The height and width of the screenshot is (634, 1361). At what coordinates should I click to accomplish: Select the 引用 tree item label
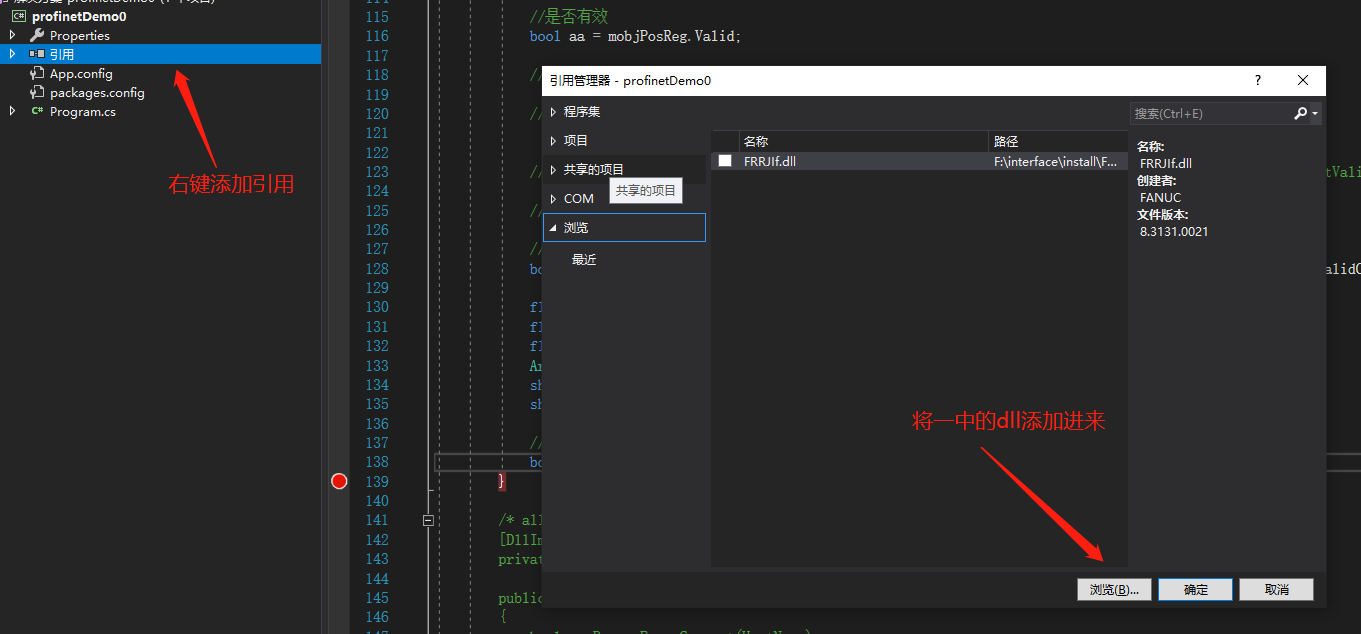[x=62, y=55]
